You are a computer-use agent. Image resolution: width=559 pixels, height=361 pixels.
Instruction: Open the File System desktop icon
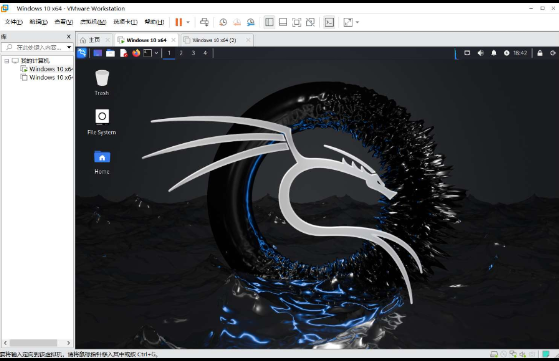click(102, 122)
